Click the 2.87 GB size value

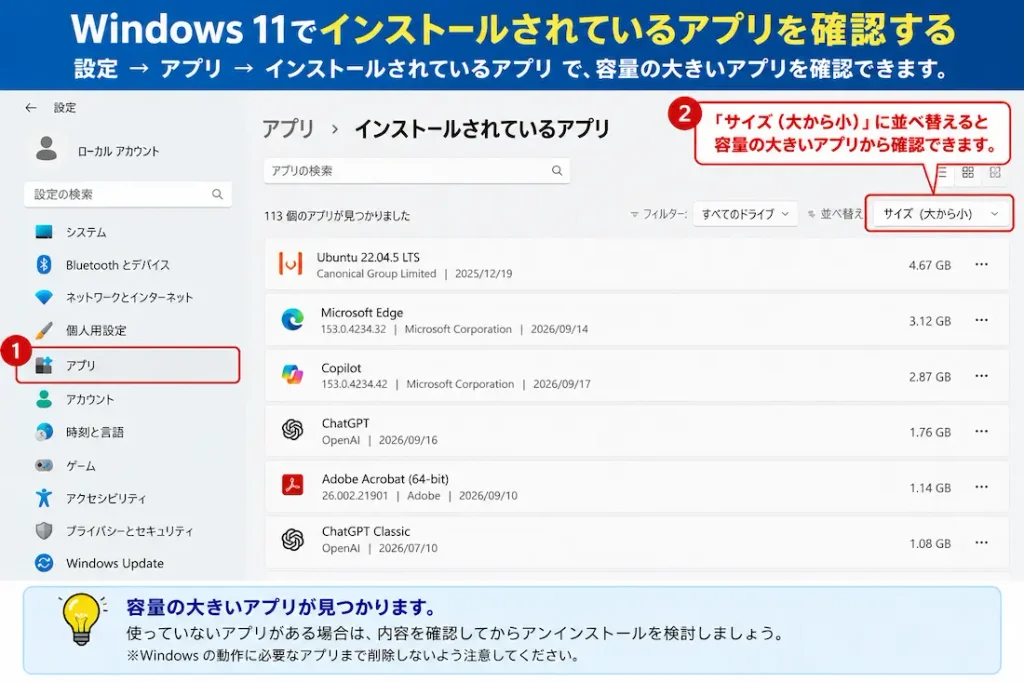pyautogui.click(x=929, y=376)
